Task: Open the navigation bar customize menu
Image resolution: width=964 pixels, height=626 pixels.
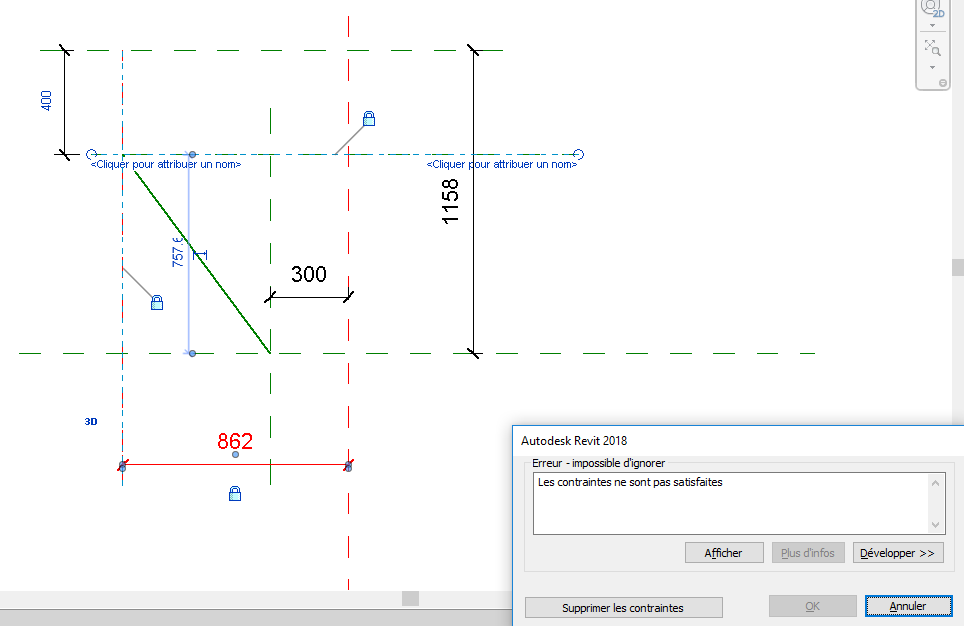Action: click(x=942, y=83)
